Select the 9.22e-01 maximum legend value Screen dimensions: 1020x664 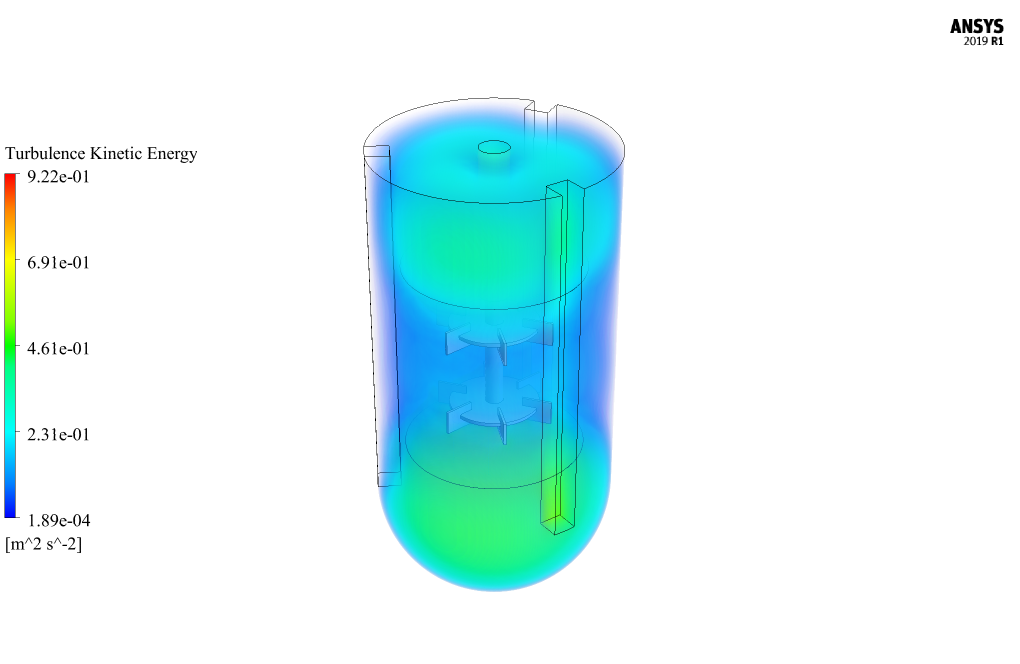[x=58, y=177]
